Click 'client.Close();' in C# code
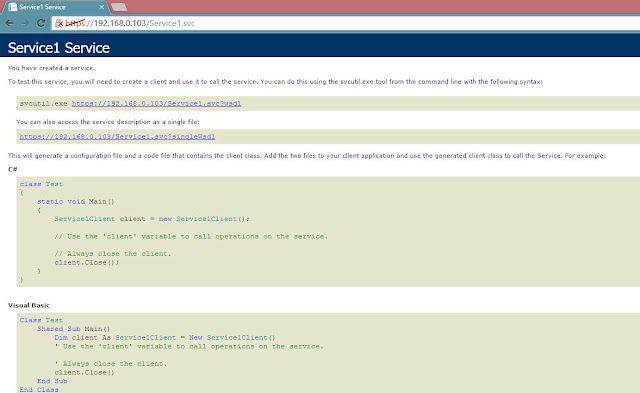 pos(87,263)
